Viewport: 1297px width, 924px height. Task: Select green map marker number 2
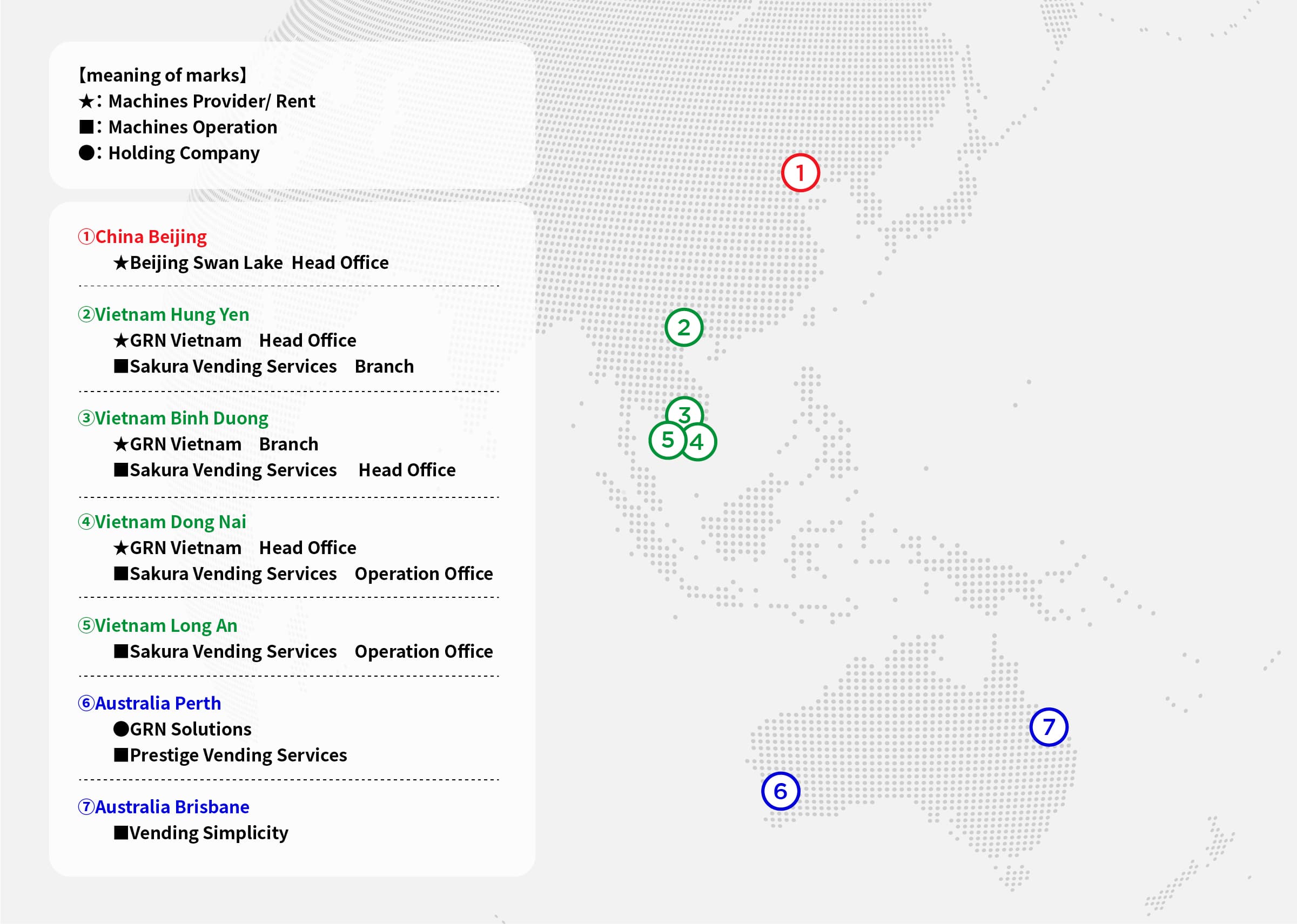[683, 328]
